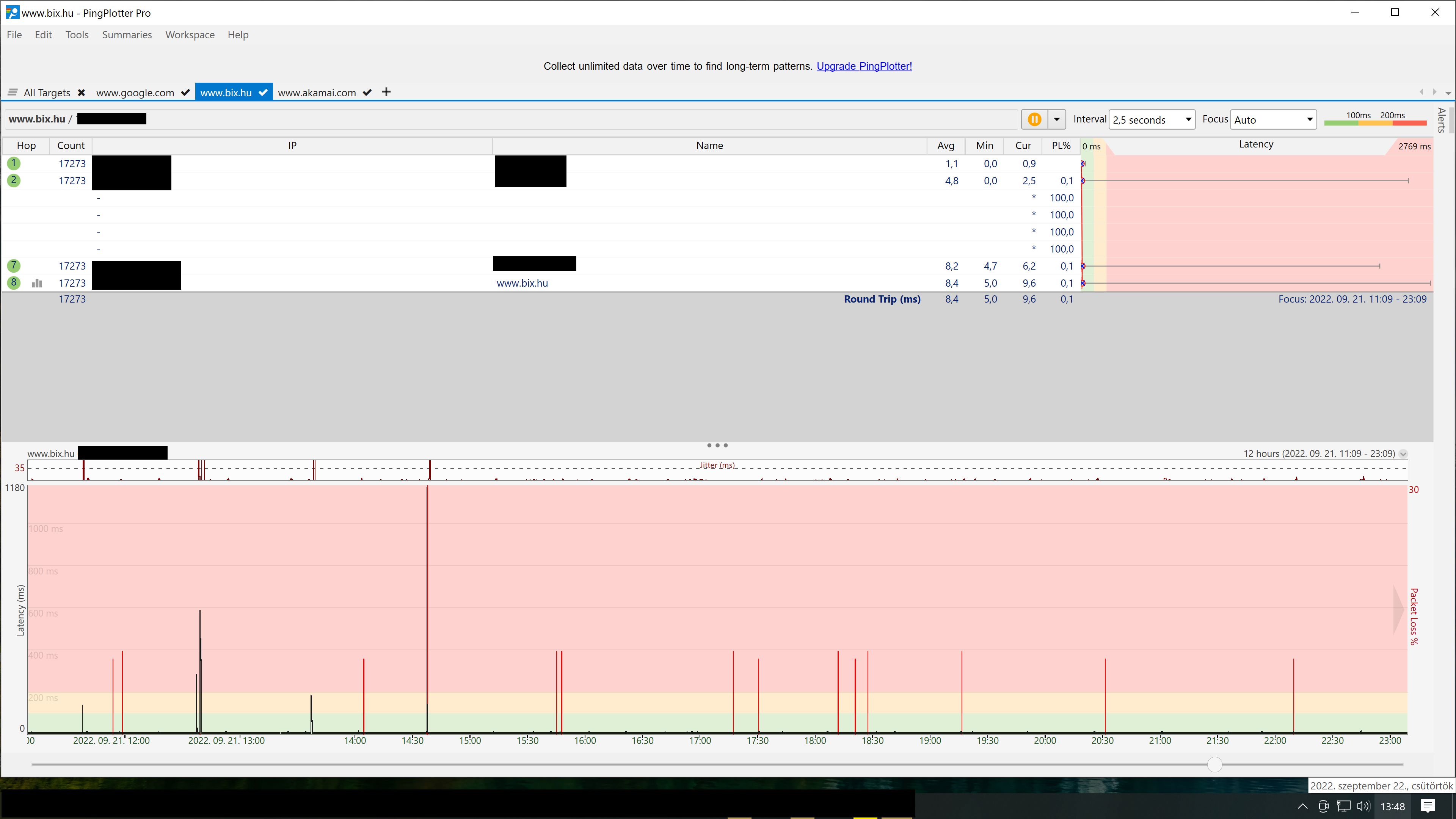Click the right-pointing arrow at timeline graph edge
Image resolution: width=1456 pixels, height=819 pixels.
click(x=1398, y=610)
